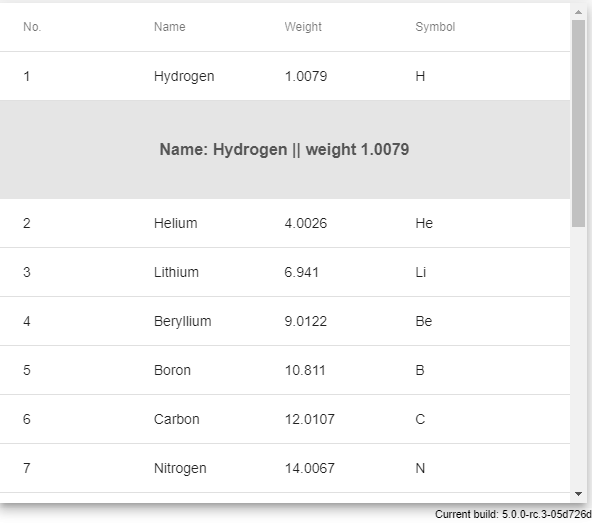Image resolution: width=592 pixels, height=524 pixels.
Task: Click weight value 9.0122
Action: 306,321
